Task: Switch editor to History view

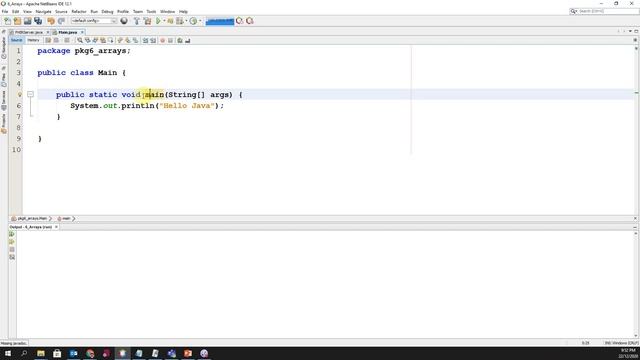Action: coord(33,40)
